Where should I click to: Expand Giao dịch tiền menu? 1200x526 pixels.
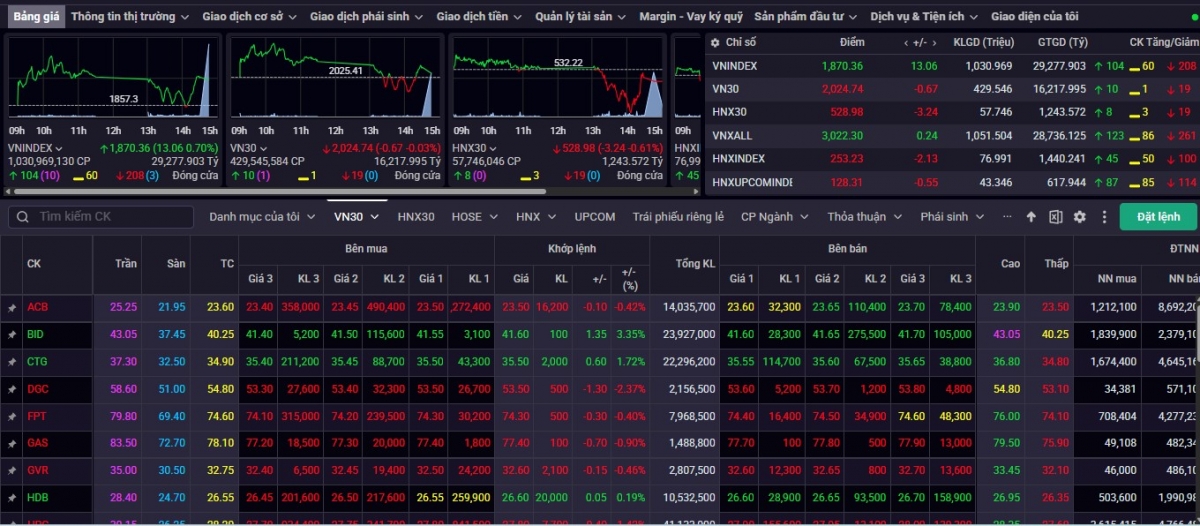479,17
